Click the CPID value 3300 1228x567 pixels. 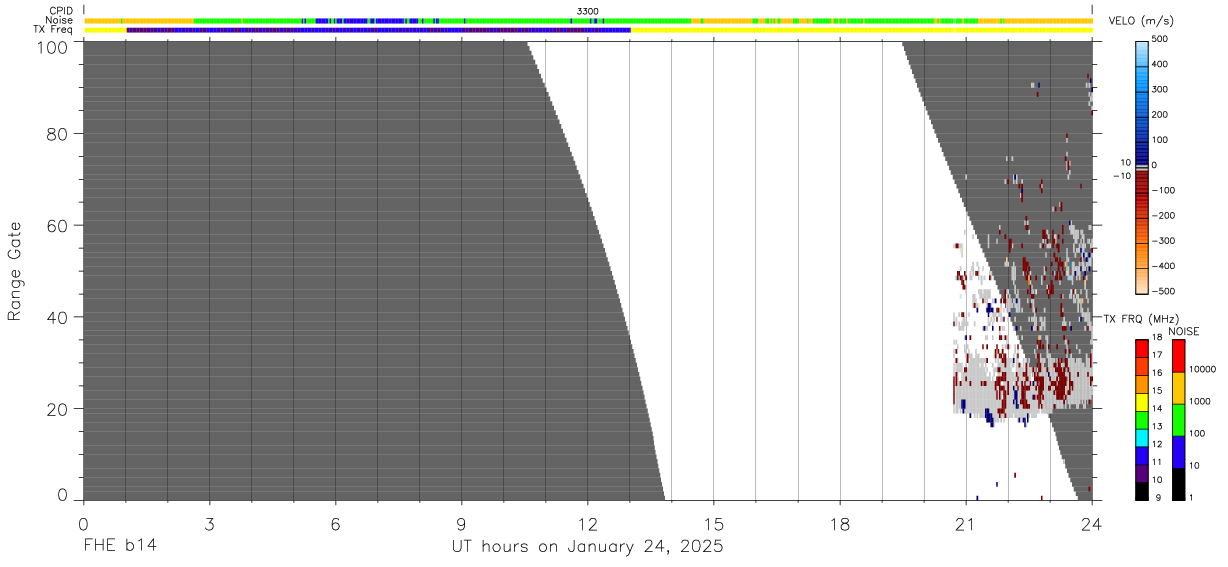(x=588, y=11)
